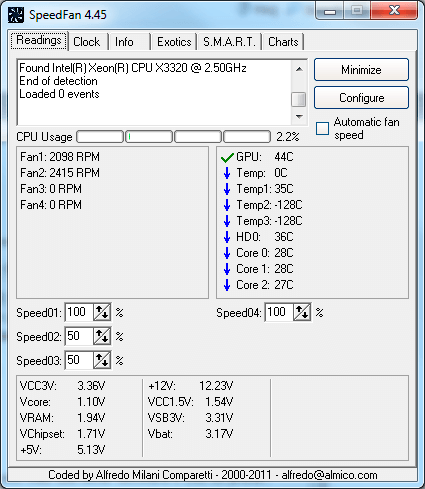Select the Fan2: 2415 RPM reading
425x489 pixels.
click(60, 173)
